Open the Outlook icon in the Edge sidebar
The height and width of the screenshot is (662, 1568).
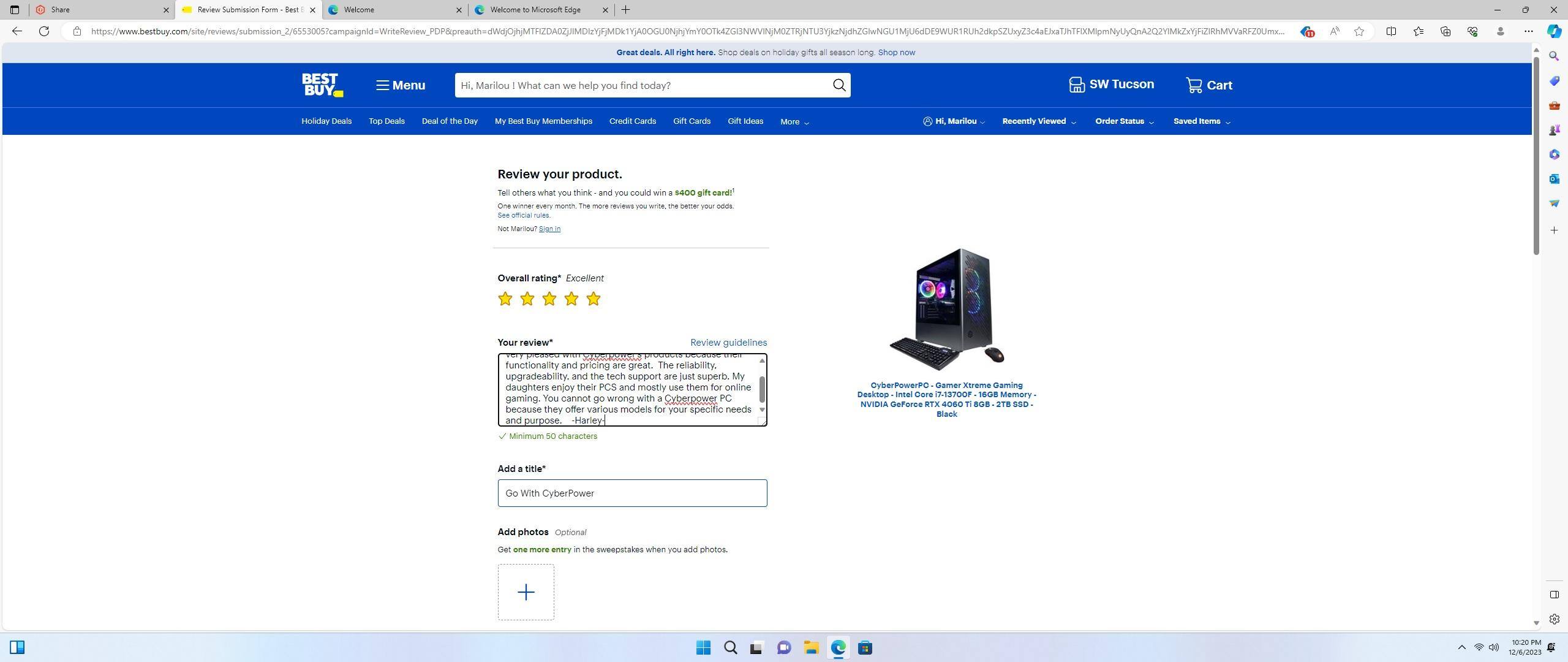coord(1554,178)
